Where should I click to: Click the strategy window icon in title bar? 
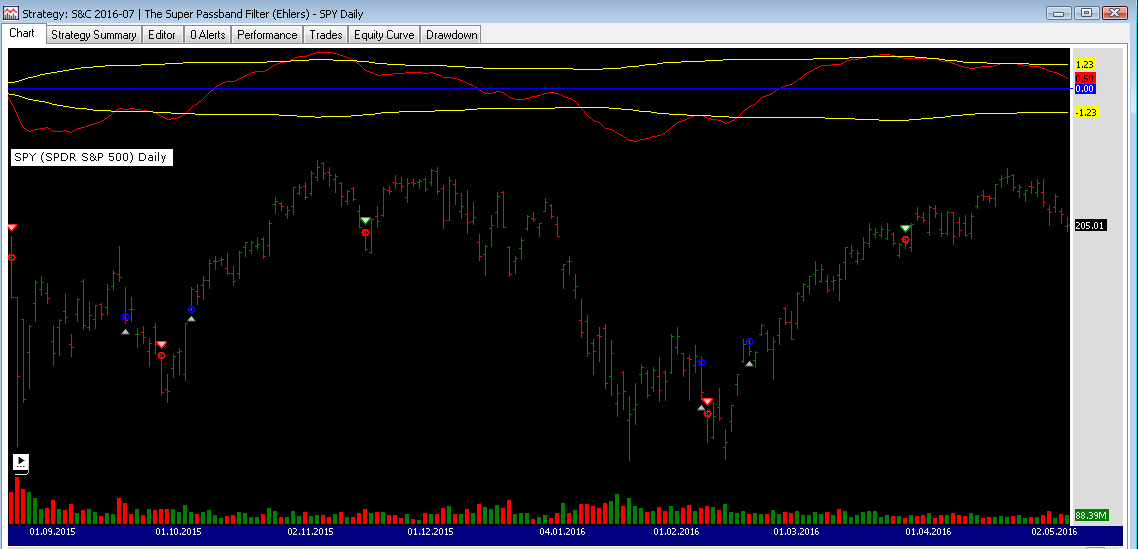[10, 12]
